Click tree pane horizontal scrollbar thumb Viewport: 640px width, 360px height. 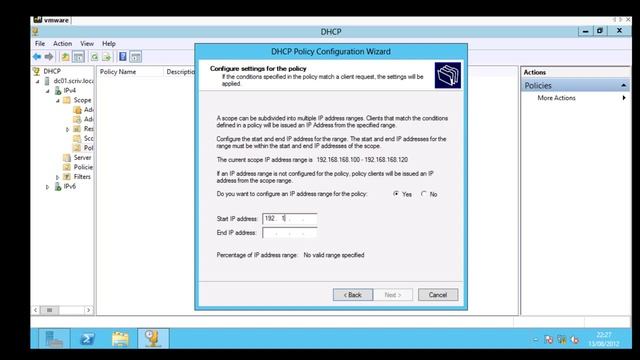[x=50, y=310]
